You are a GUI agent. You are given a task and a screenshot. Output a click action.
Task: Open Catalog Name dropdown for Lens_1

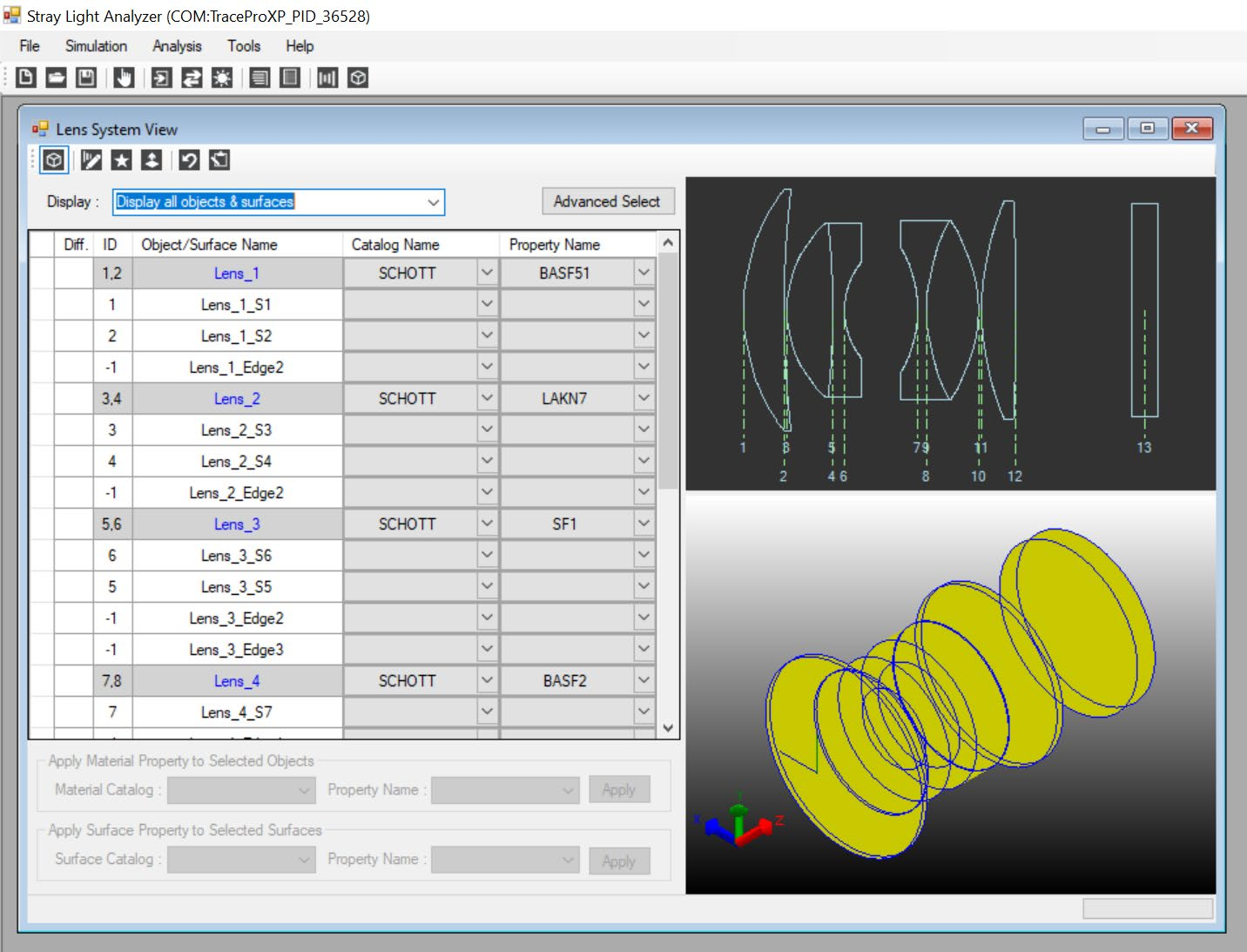(x=487, y=273)
